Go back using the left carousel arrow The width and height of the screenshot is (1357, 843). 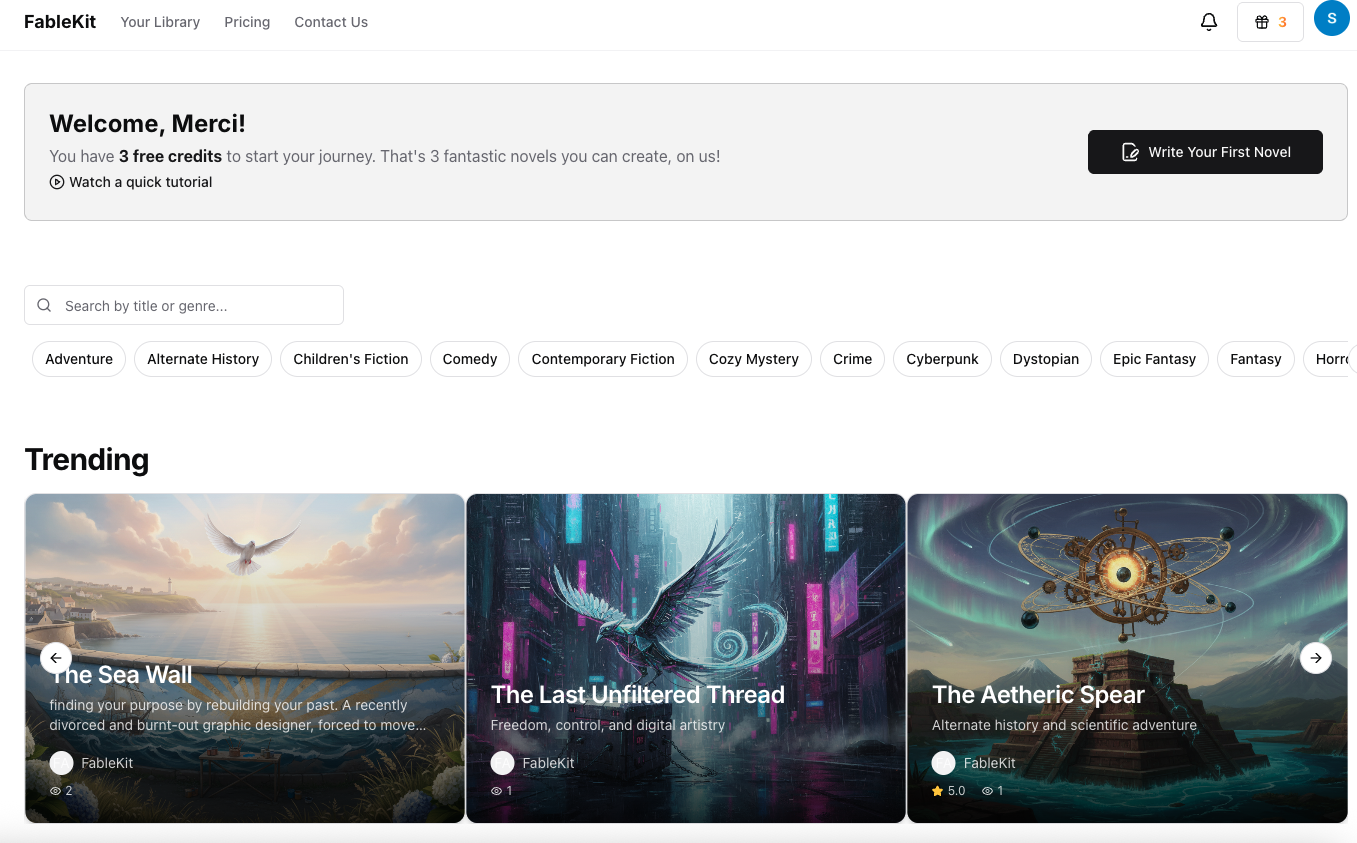click(x=56, y=658)
